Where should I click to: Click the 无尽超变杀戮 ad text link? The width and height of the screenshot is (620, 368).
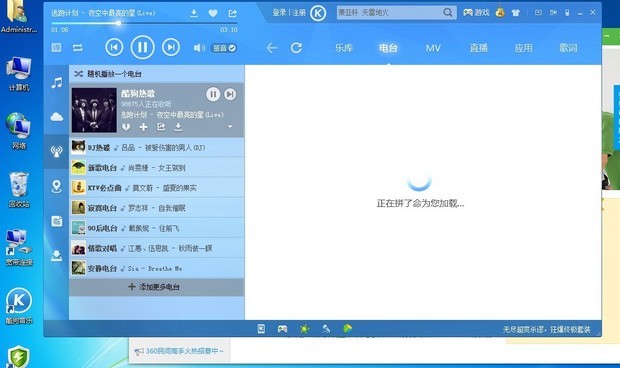[546, 329]
